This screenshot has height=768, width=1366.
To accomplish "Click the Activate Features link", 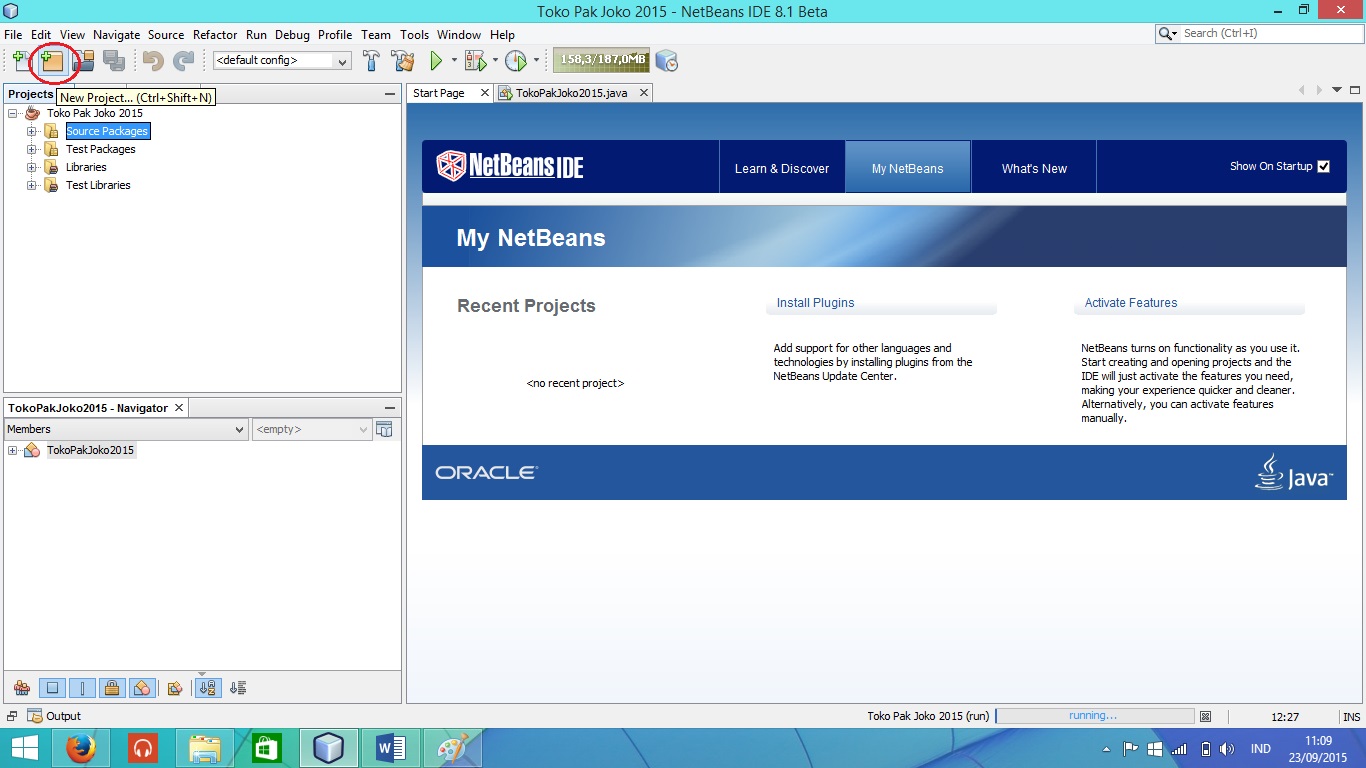I will pyautogui.click(x=1131, y=303).
